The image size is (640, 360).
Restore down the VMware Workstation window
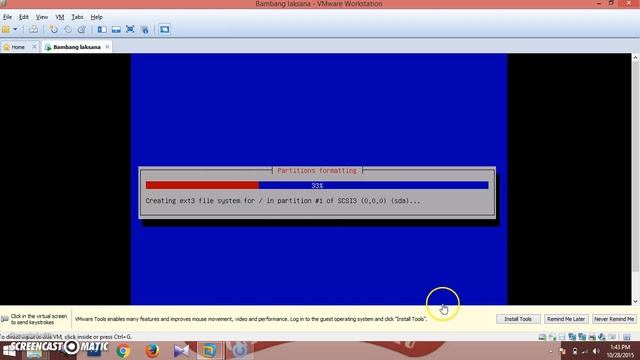611,3
